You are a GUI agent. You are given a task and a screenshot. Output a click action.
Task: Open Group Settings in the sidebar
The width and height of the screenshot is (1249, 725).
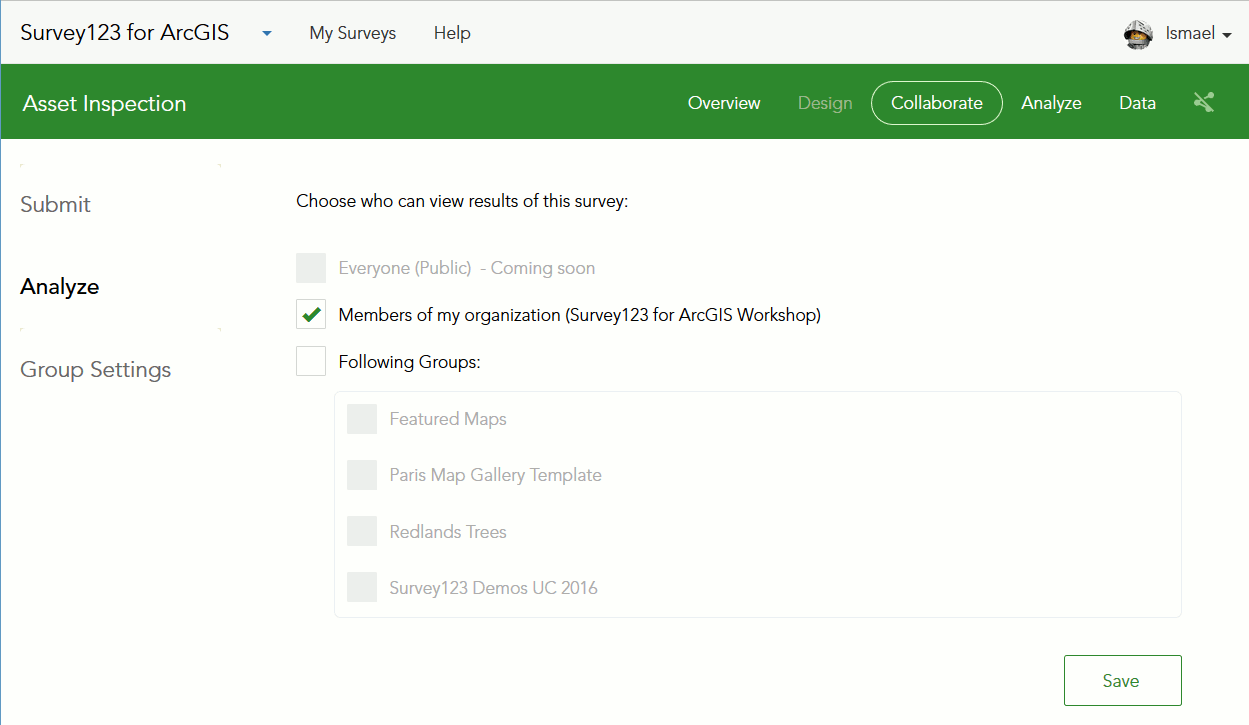(96, 370)
